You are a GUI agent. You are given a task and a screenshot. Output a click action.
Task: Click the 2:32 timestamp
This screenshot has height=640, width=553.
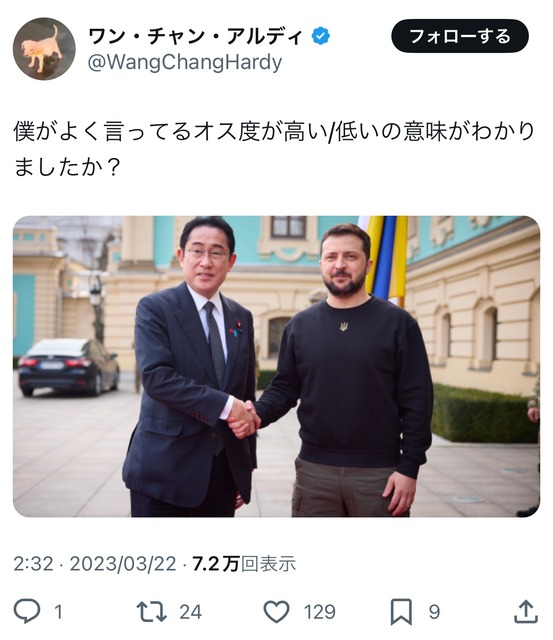coord(33,564)
